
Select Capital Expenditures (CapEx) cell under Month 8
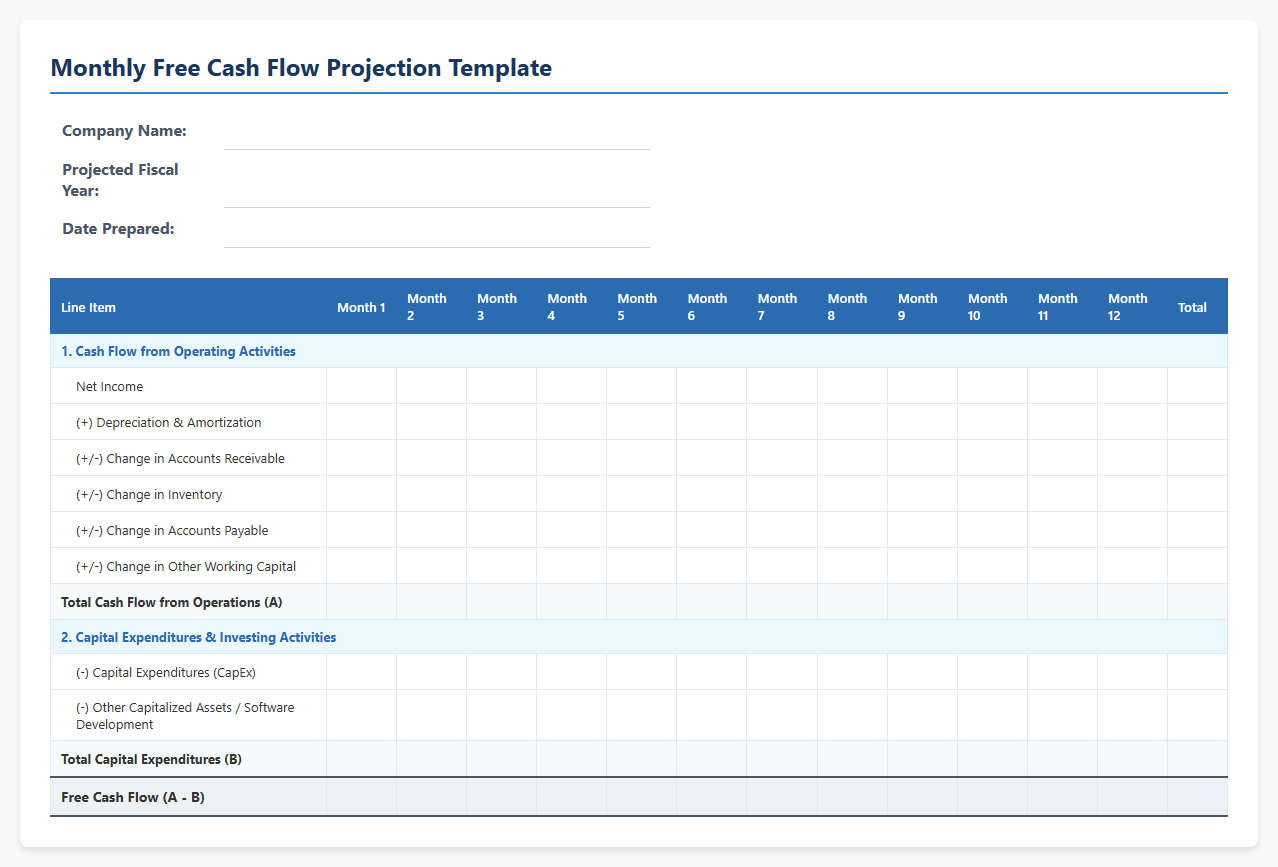pyautogui.click(x=852, y=672)
